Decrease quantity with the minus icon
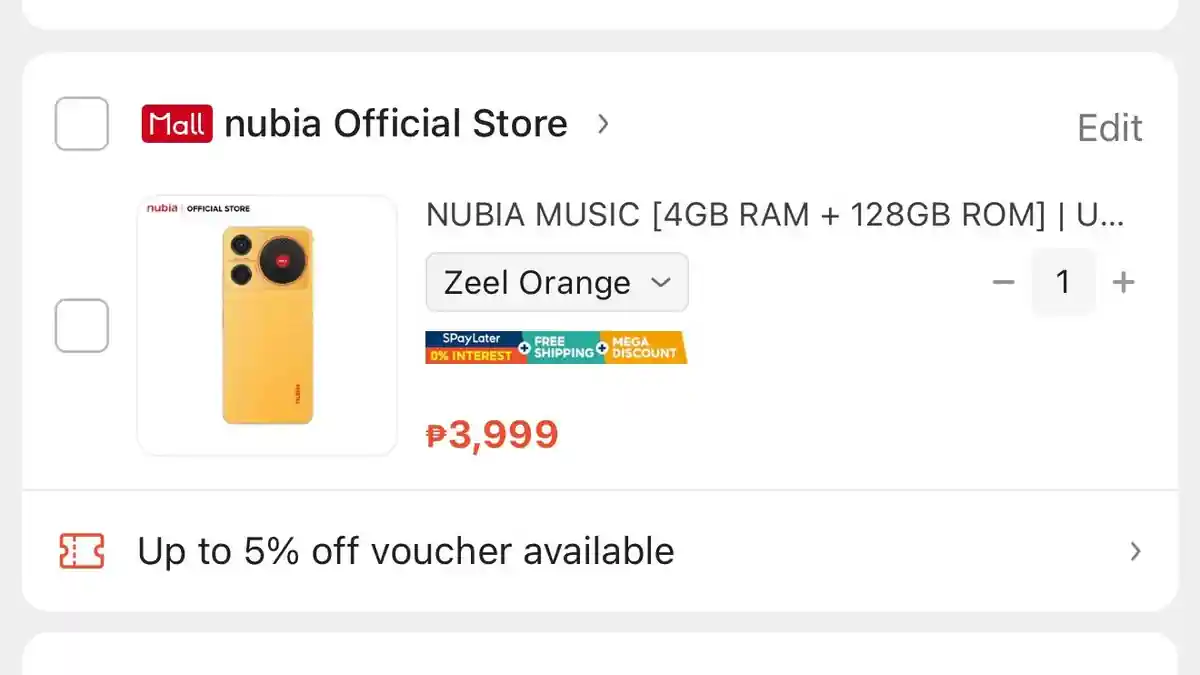Image resolution: width=1200 pixels, height=675 pixels. [x=1003, y=282]
